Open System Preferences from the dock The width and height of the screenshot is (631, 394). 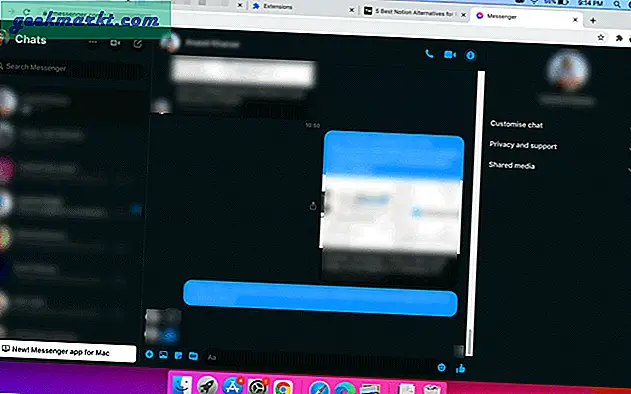click(258, 386)
